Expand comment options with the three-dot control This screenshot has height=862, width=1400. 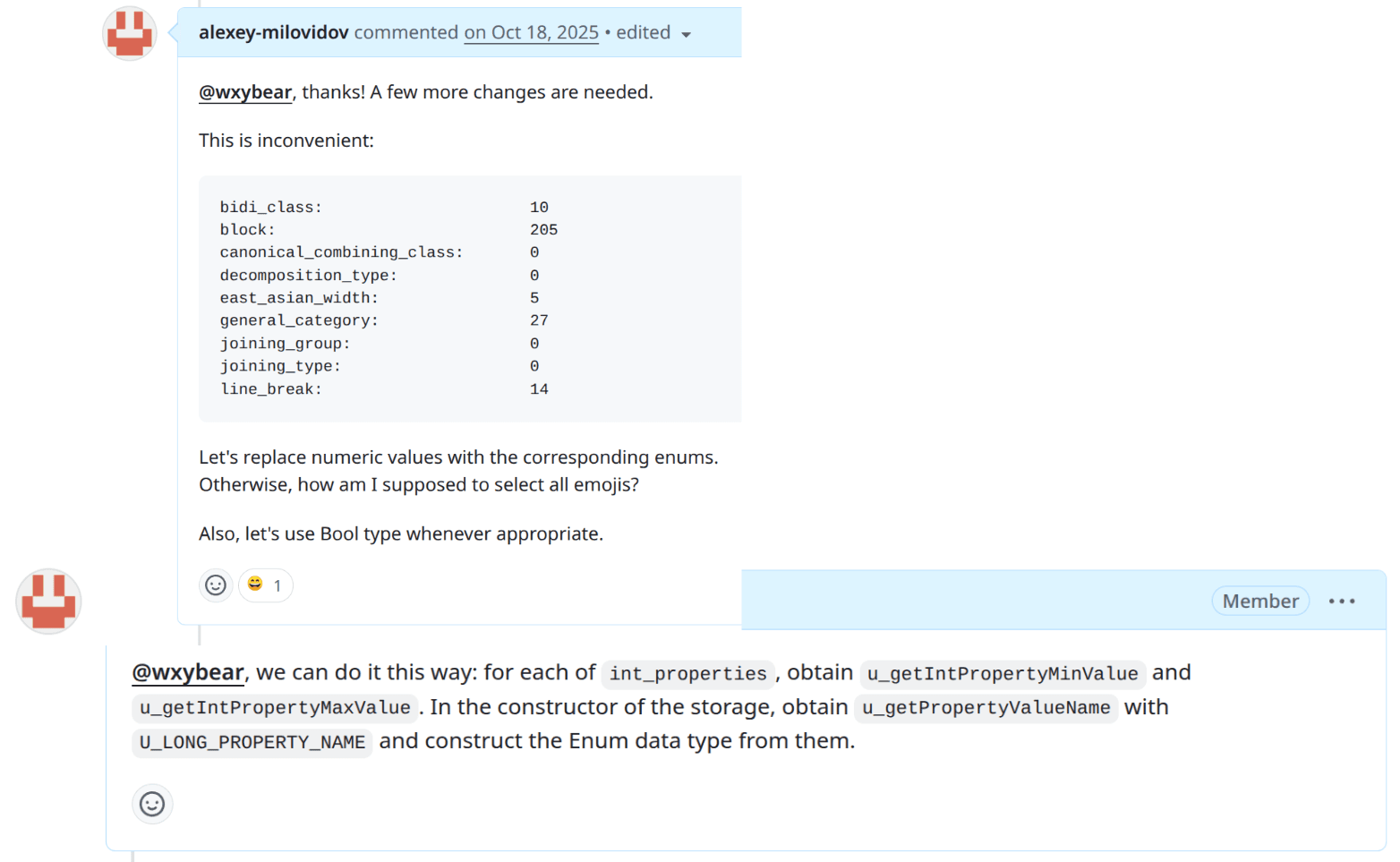click(1341, 601)
